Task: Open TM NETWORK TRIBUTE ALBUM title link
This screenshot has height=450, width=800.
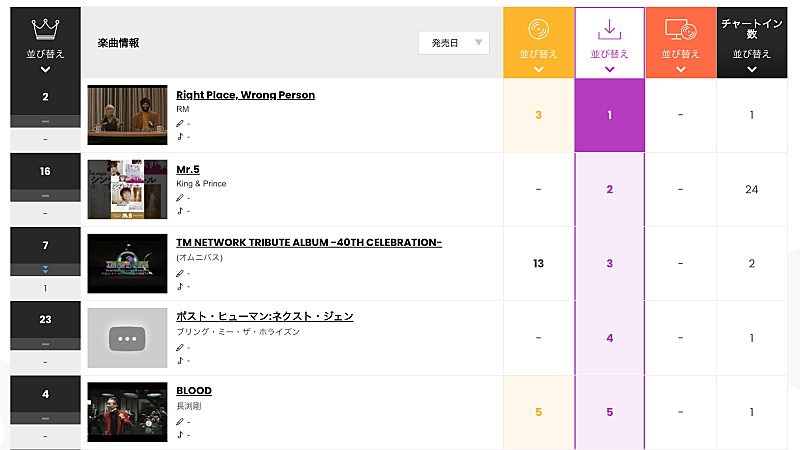Action: (x=308, y=243)
